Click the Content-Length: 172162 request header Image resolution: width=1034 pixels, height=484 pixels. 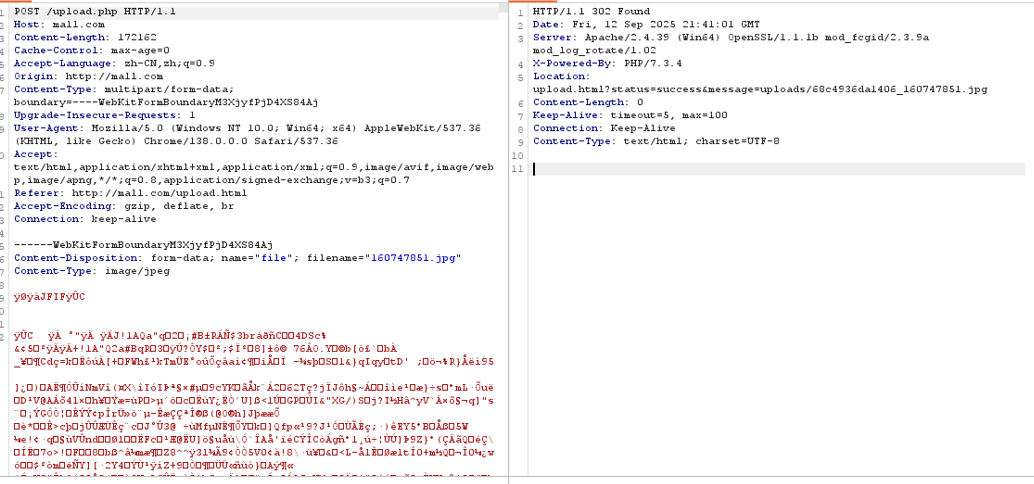coord(85,38)
